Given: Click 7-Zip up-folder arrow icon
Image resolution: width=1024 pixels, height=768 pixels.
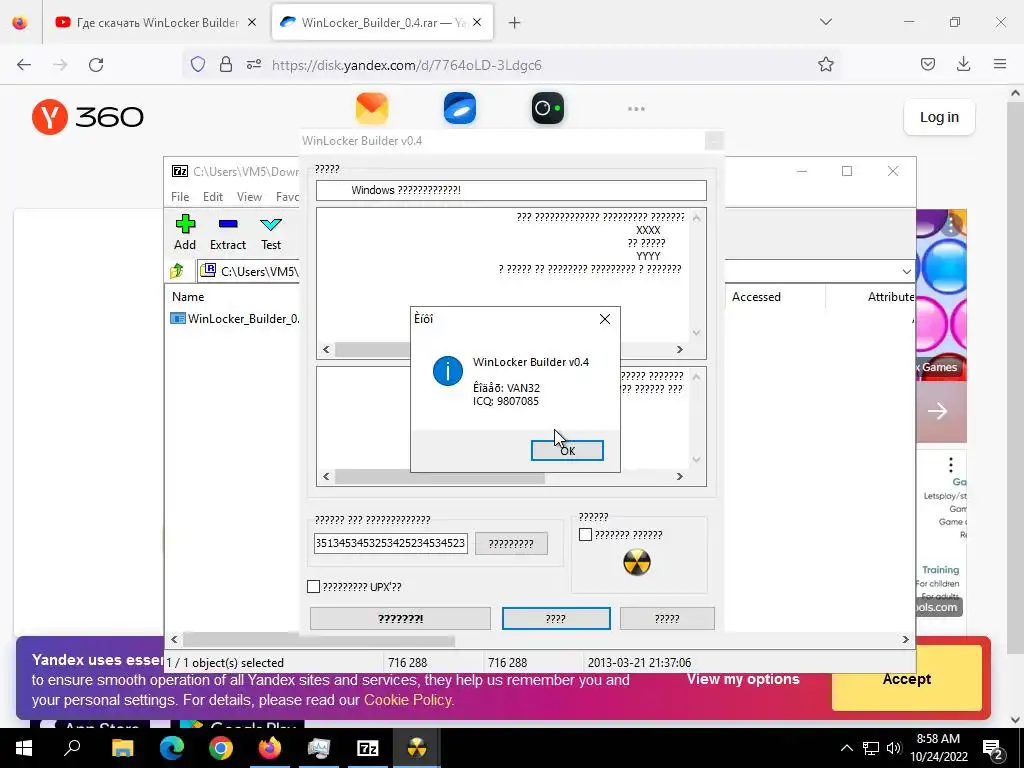Looking at the screenshot, I should [176, 270].
